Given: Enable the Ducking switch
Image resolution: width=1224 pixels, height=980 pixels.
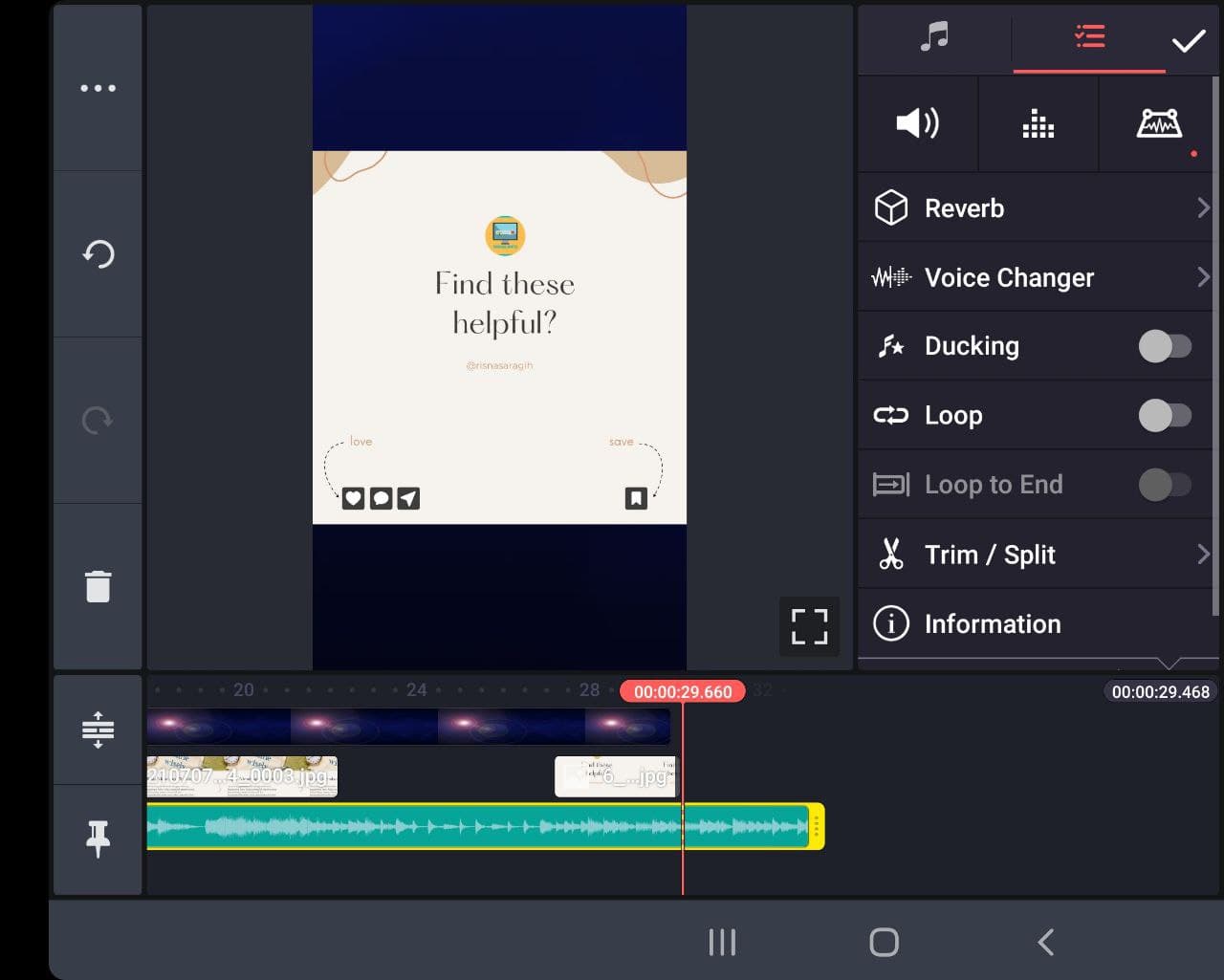Looking at the screenshot, I should pyautogui.click(x=1164, y=346).
